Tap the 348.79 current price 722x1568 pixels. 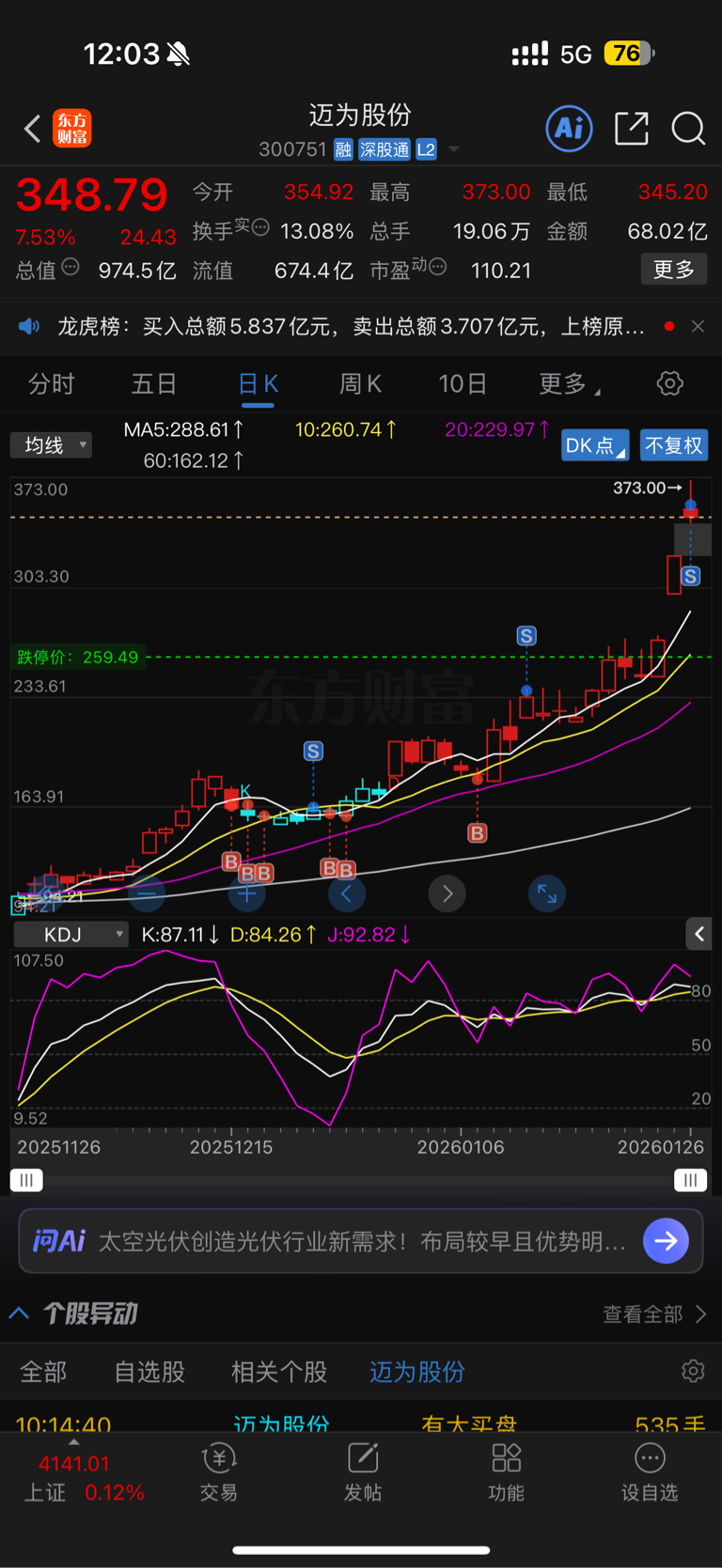tap(92, 194)
